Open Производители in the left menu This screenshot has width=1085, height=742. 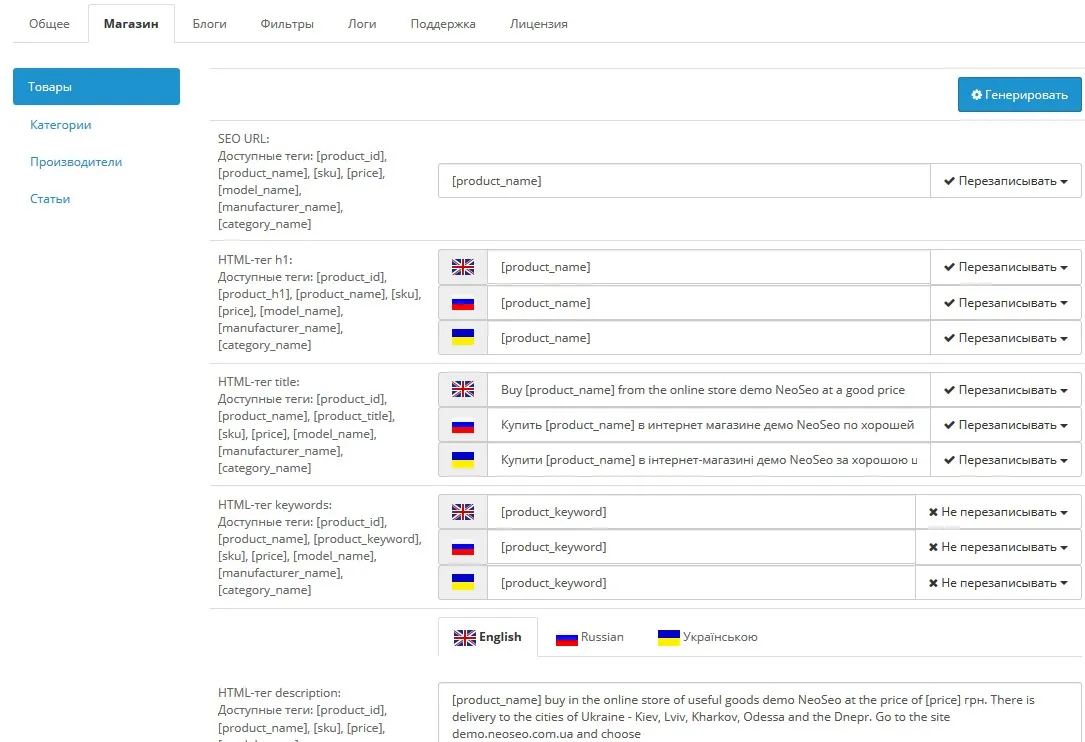[x=76, y=162]
